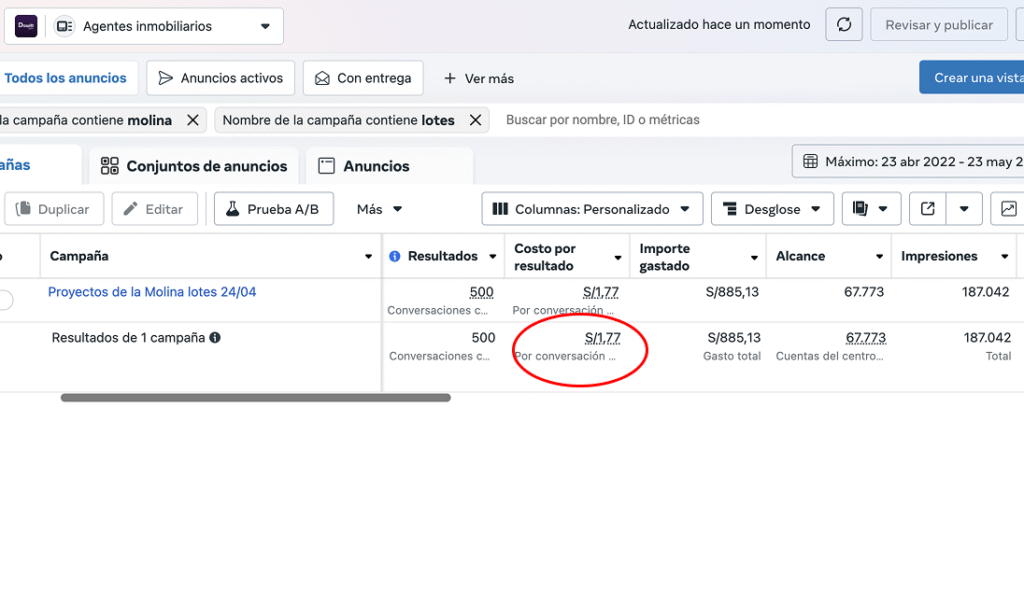1024x590 pixels.
Task: Expand the Más menu
Action: [380, 209]
